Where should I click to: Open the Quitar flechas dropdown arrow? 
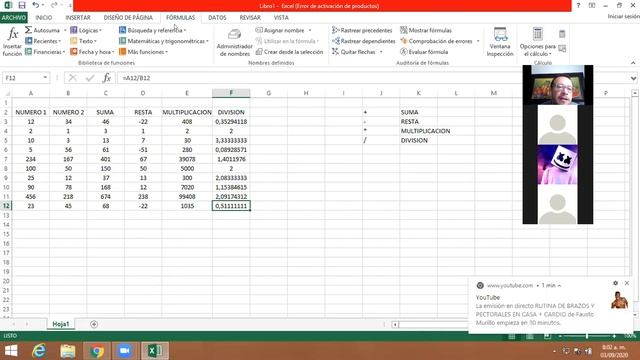(x=381, y=52)
